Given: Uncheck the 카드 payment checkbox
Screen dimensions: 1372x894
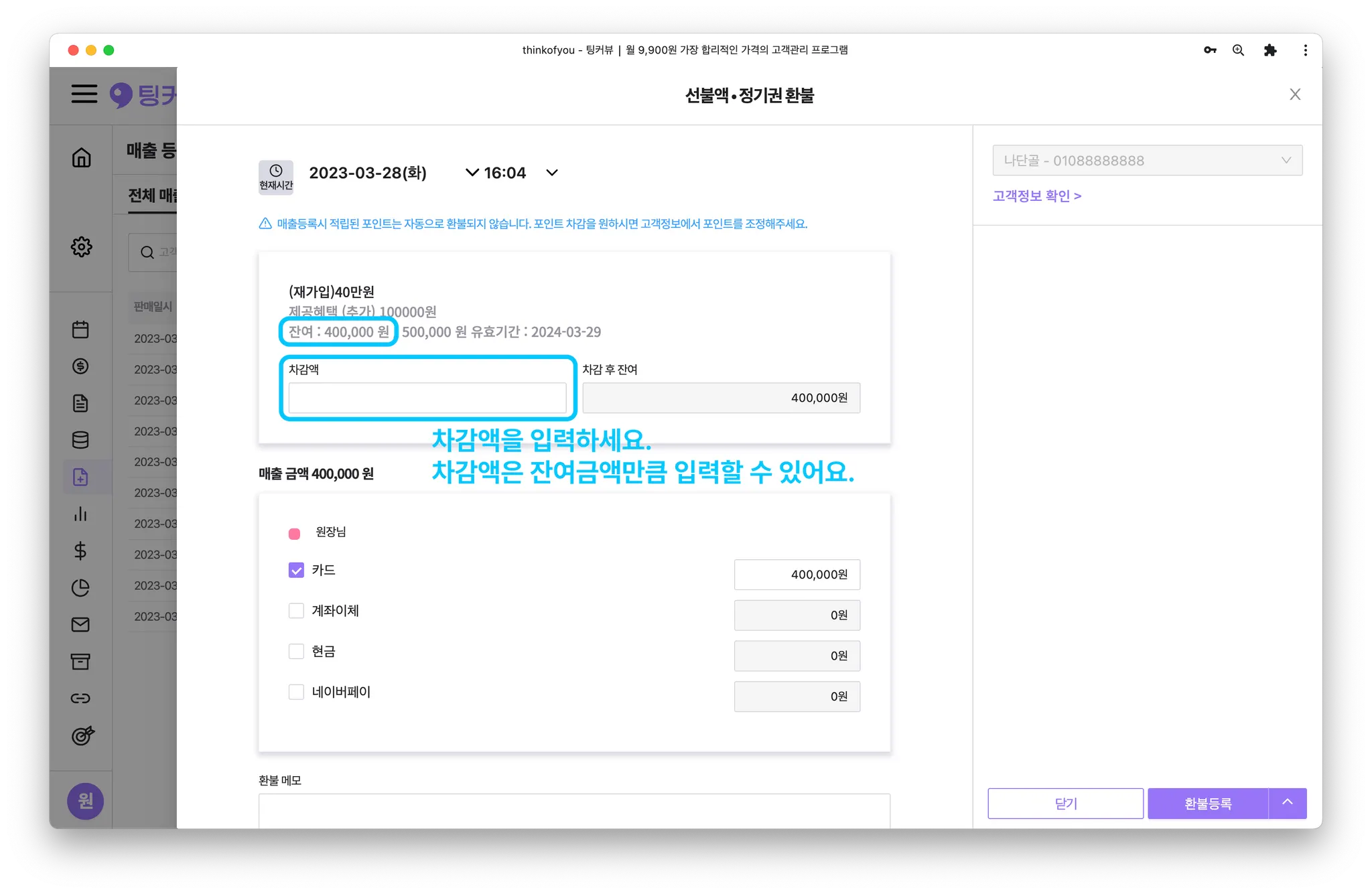Looking at the screenshot, I should [x=296, y=570].
